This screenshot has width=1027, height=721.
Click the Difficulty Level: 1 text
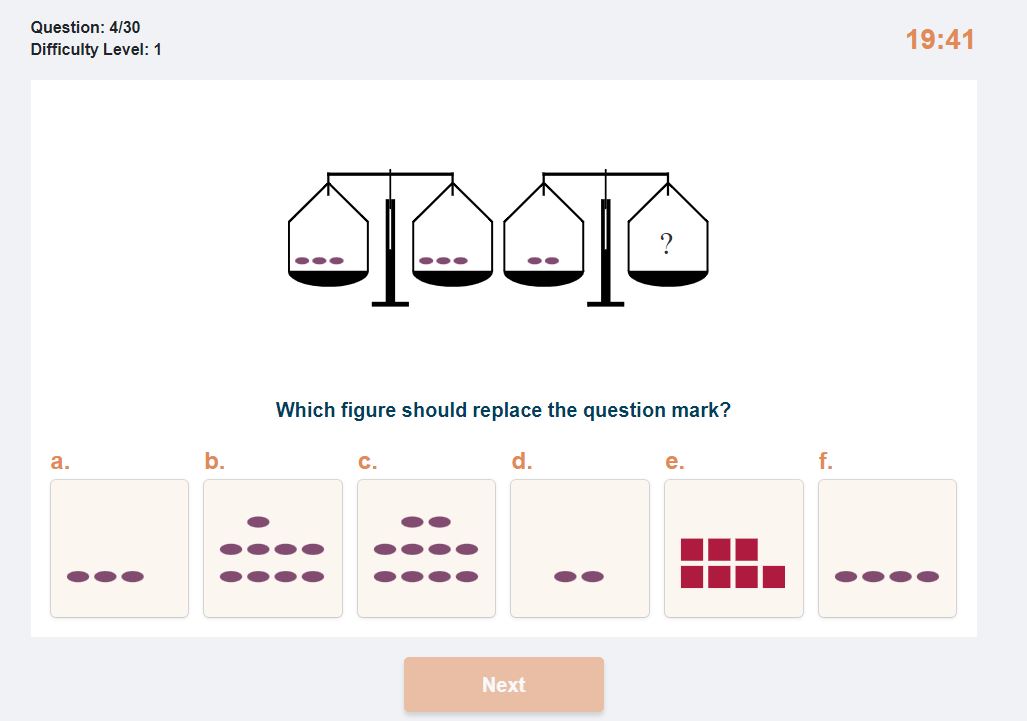(x=96, y=50)
